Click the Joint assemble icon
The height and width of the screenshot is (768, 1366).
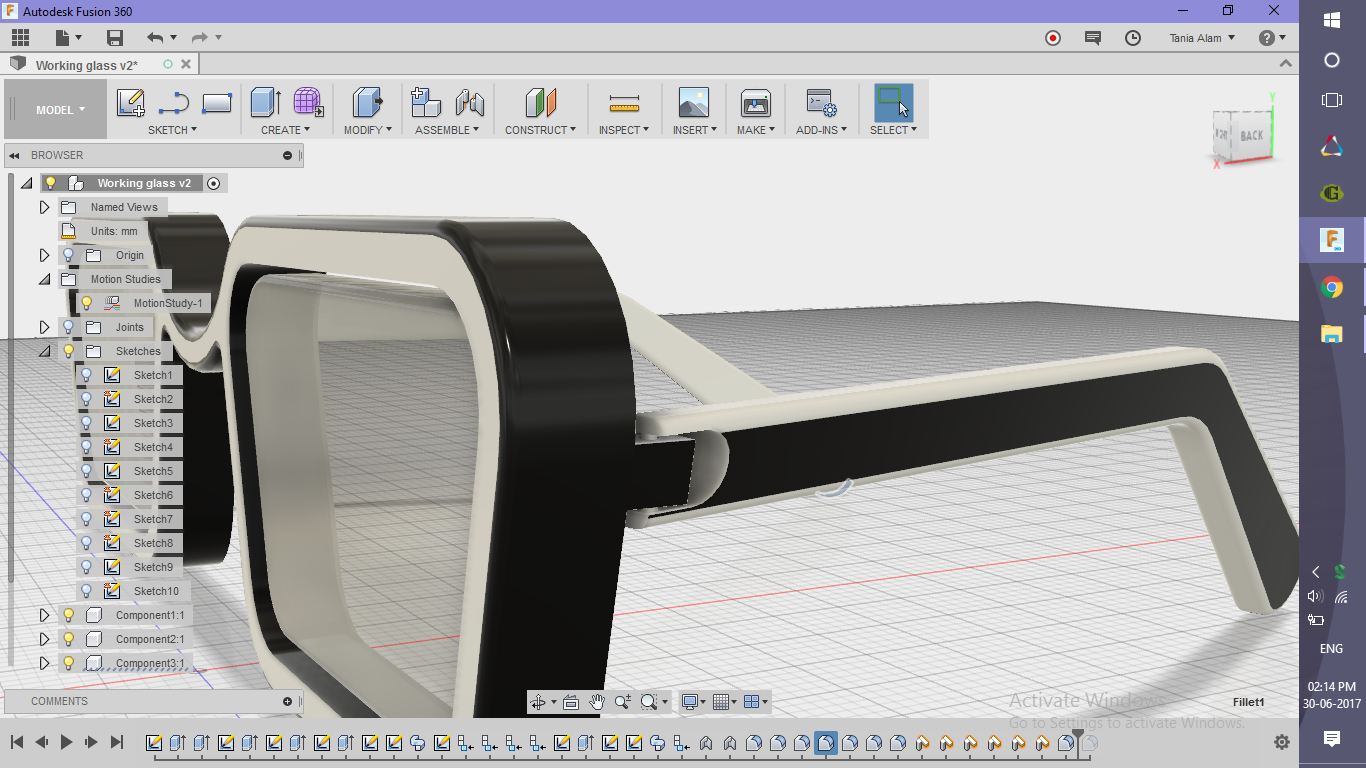click(469, 103)
